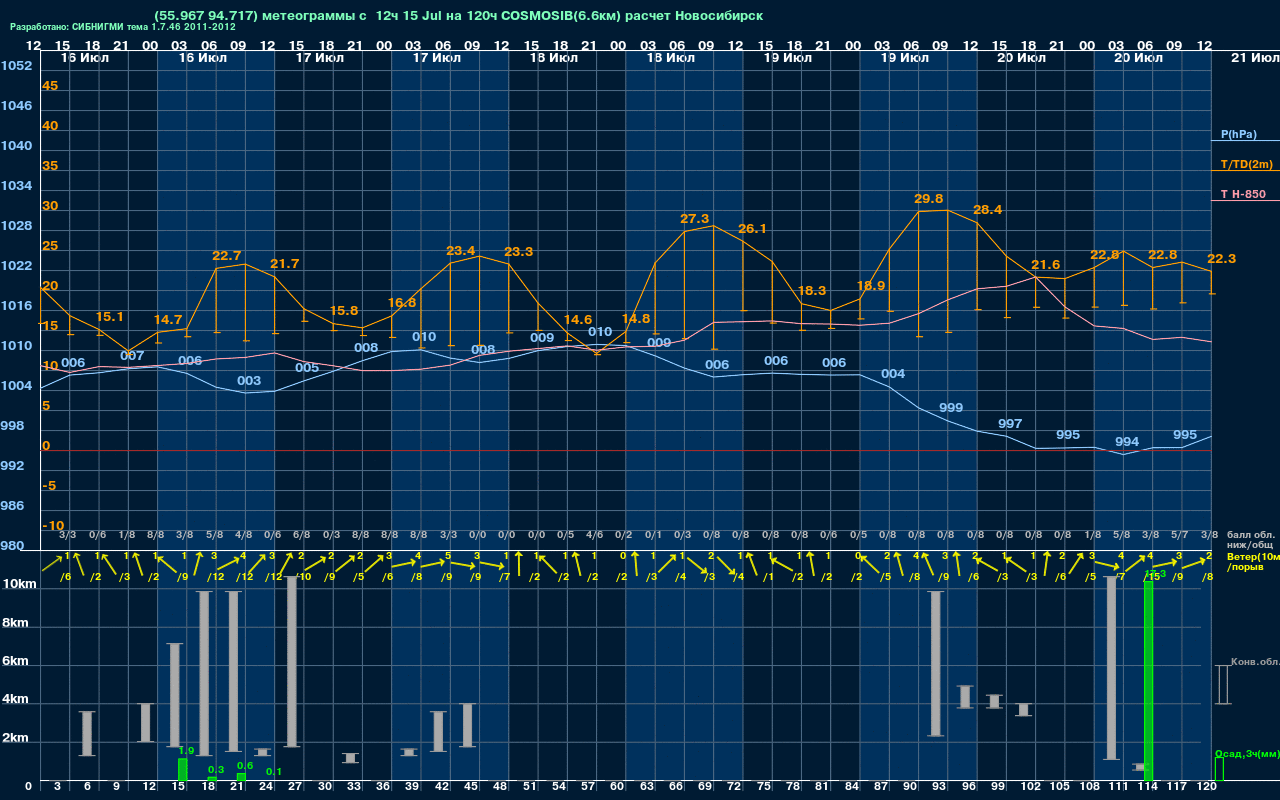1280x800 pixels.
Task: Click the temperature value 28.4
Action: 987,210
